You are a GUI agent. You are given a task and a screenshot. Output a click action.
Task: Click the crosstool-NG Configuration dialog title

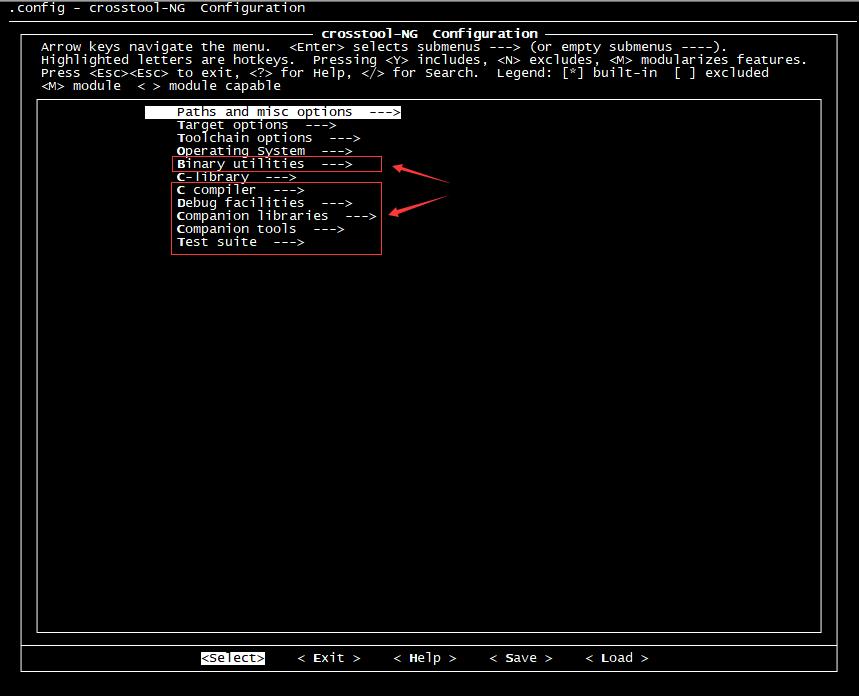[430, 34]
